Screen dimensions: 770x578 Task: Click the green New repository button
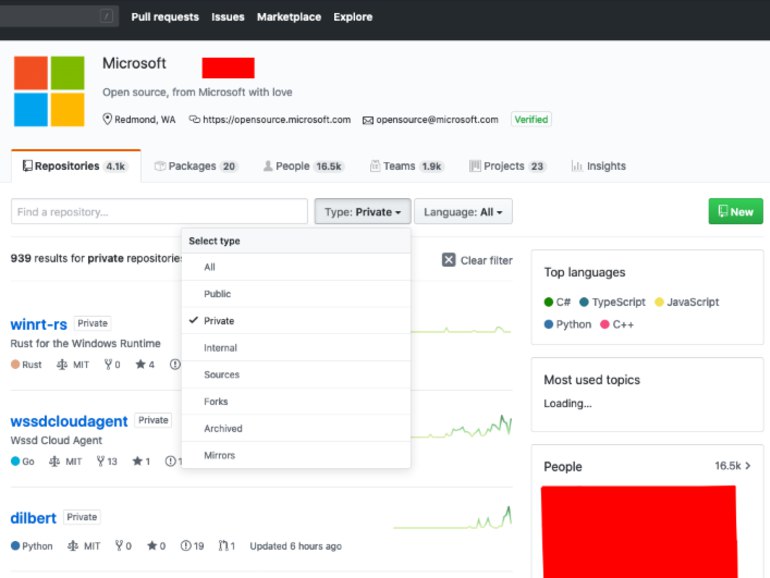735,212
